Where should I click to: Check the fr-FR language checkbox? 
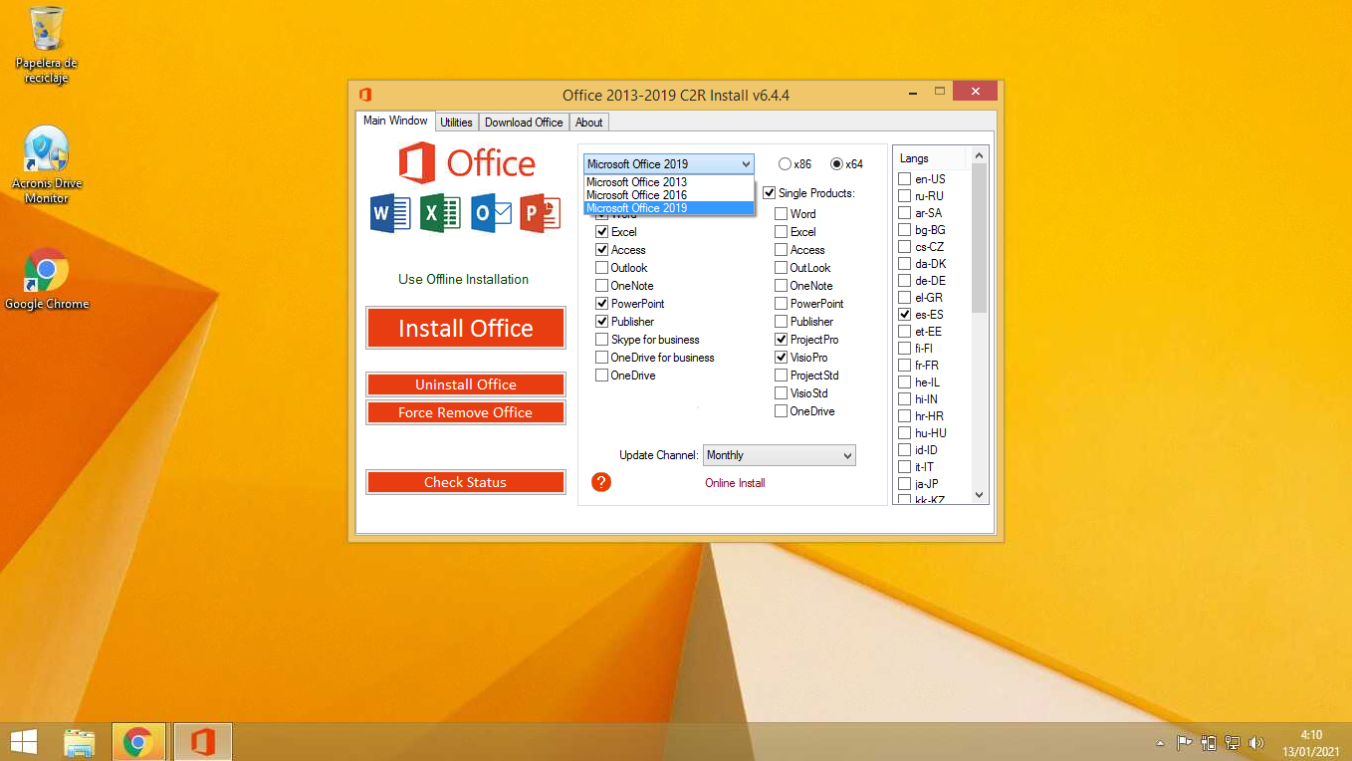(x=905, y=366)
